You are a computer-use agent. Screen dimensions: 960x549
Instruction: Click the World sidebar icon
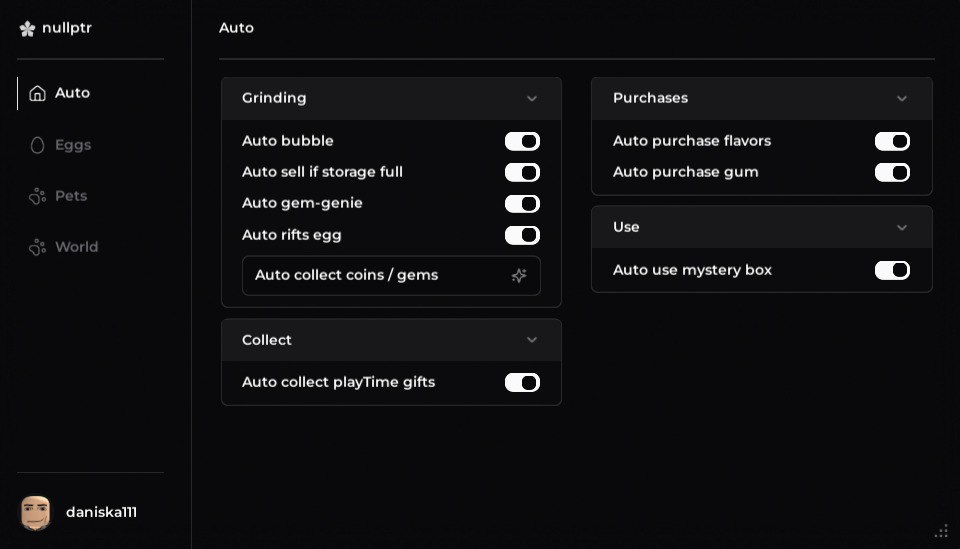pyautogui.click(x=38, y=247)
